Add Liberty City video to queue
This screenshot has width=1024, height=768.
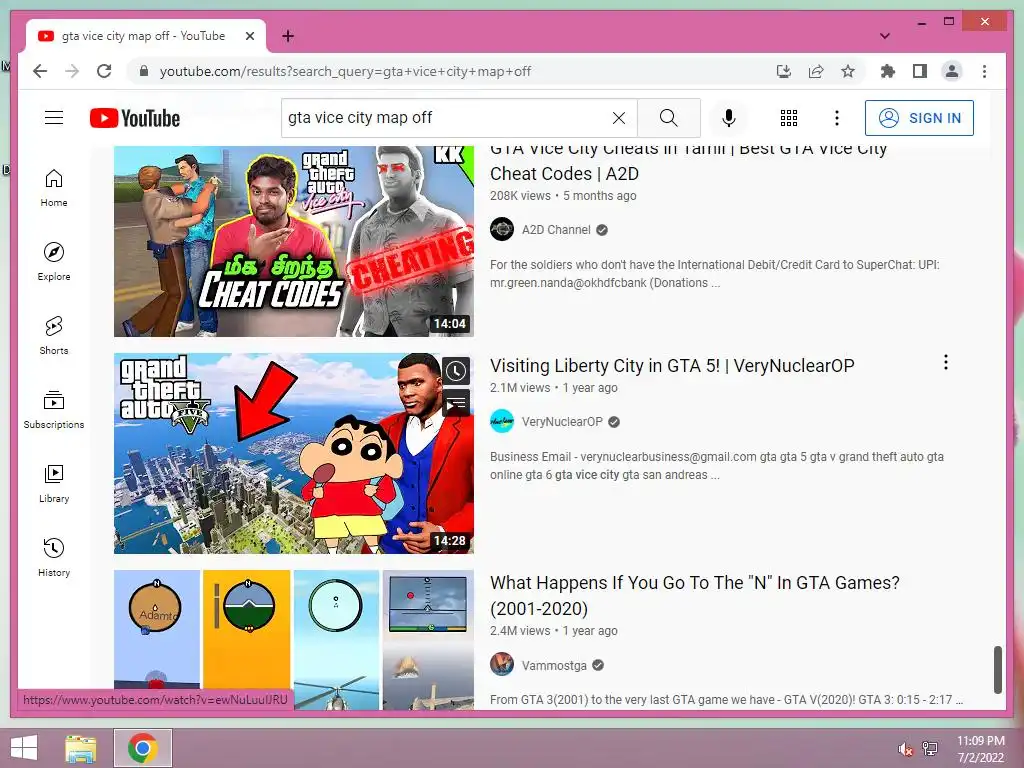(456, 403)
